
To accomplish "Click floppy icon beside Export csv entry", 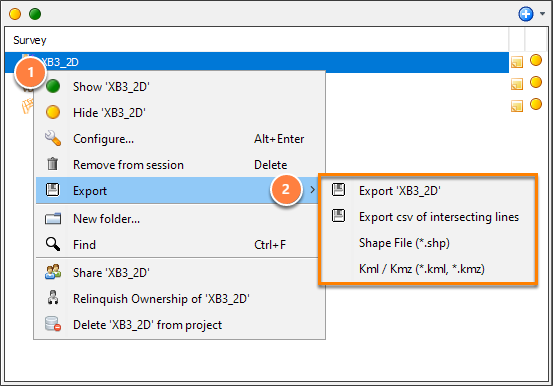I will (339, 216).
